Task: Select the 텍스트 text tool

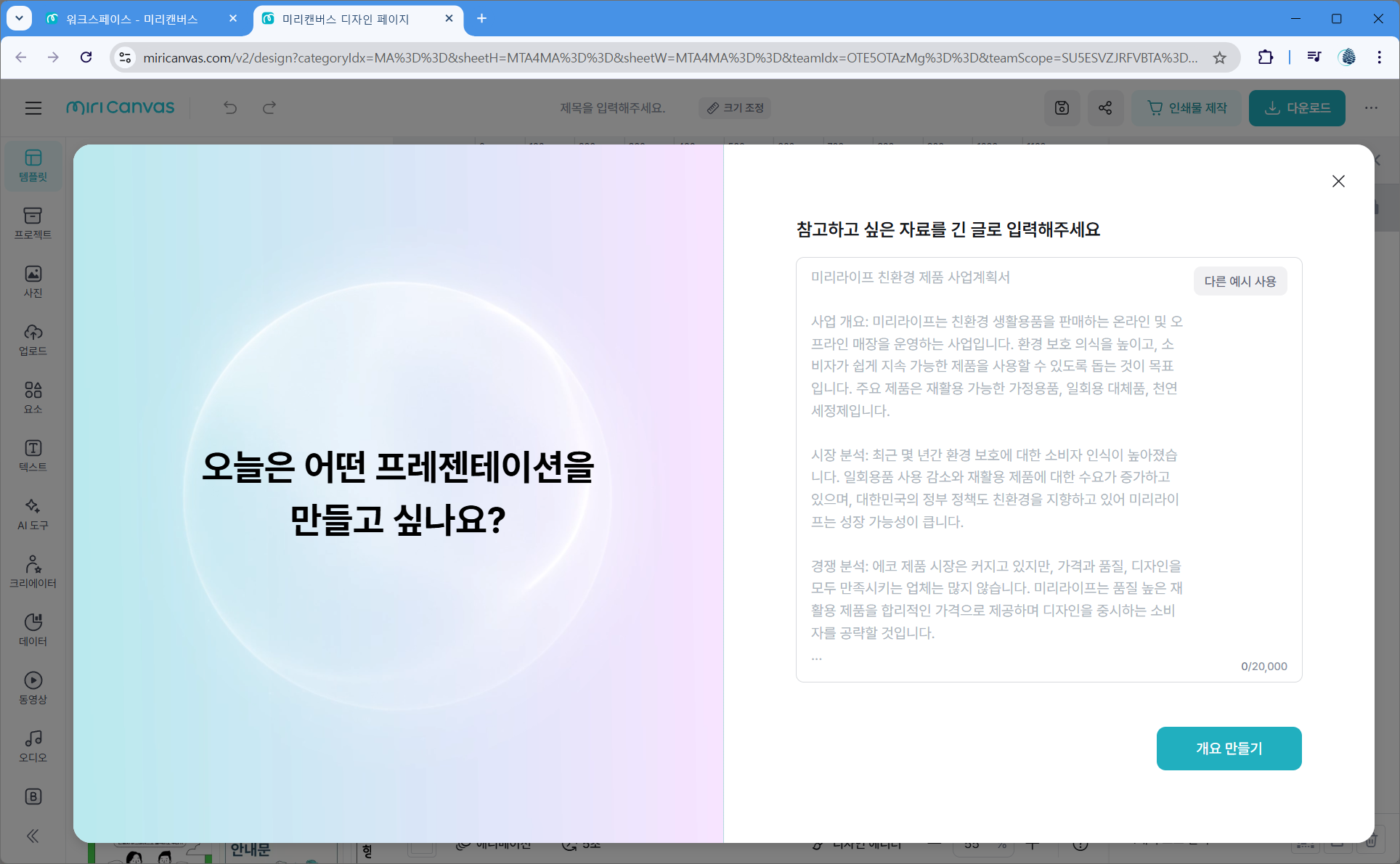Action: 33,456
